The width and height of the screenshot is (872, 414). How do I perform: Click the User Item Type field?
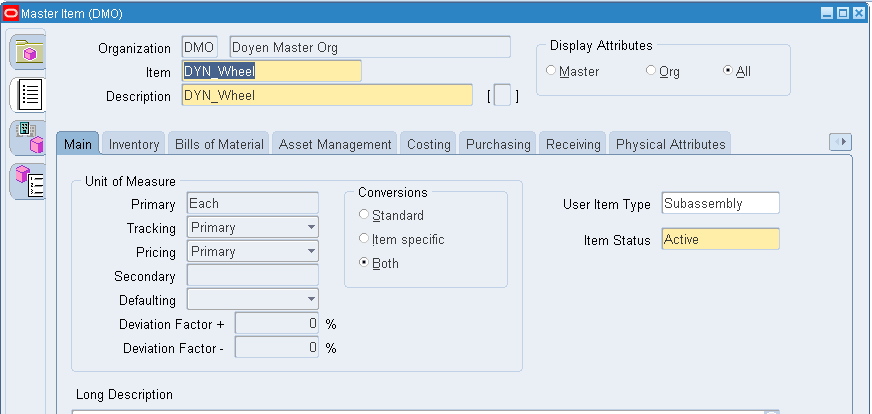click(721, 203)
